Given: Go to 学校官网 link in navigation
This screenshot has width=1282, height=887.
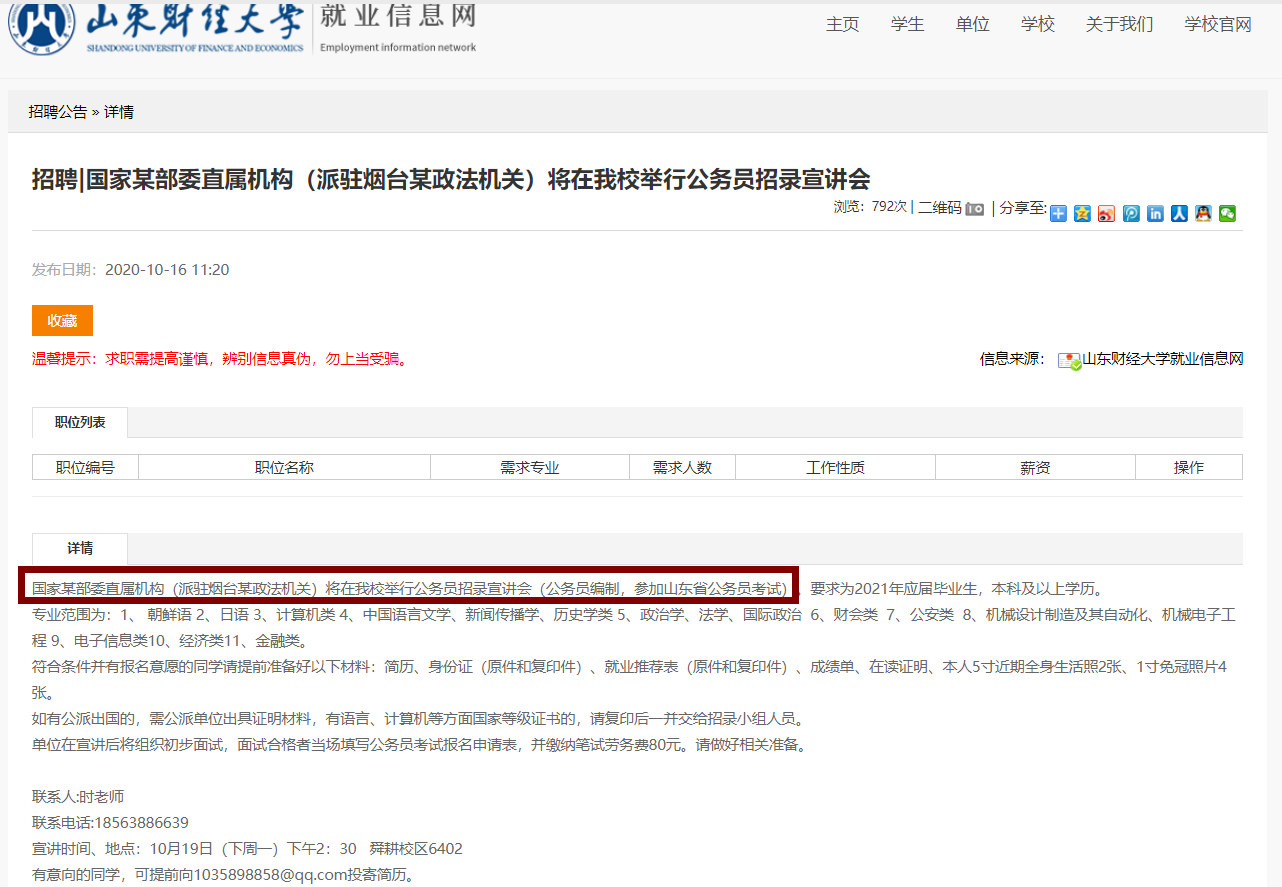Looking at the screenshot, I should tap(1218, 25).
